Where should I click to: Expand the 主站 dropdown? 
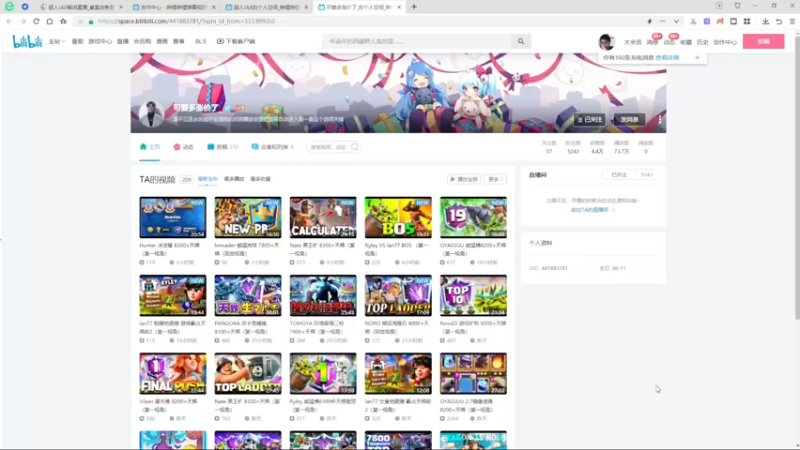pos(57,41)
